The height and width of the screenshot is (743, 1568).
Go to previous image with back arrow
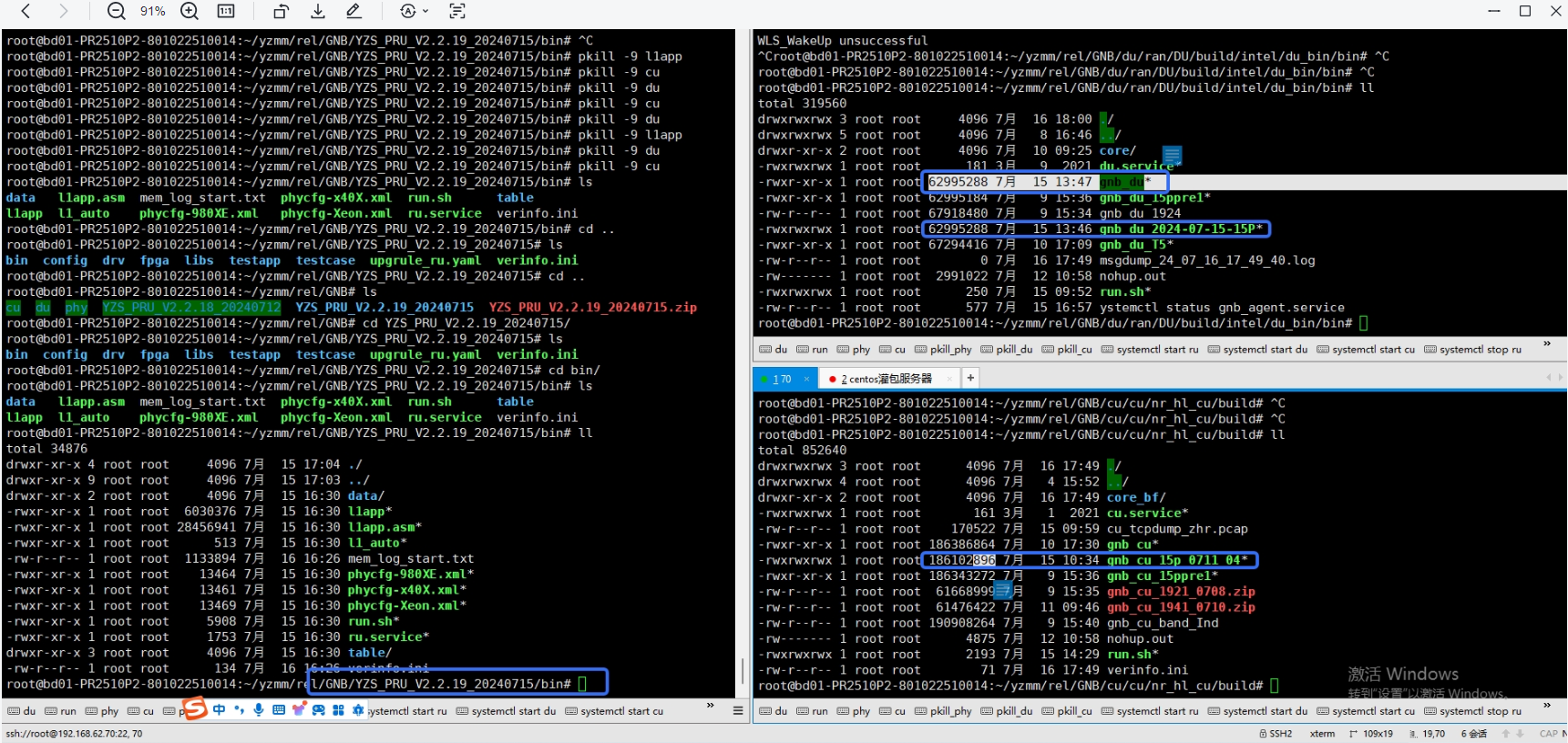coord(26,11)
